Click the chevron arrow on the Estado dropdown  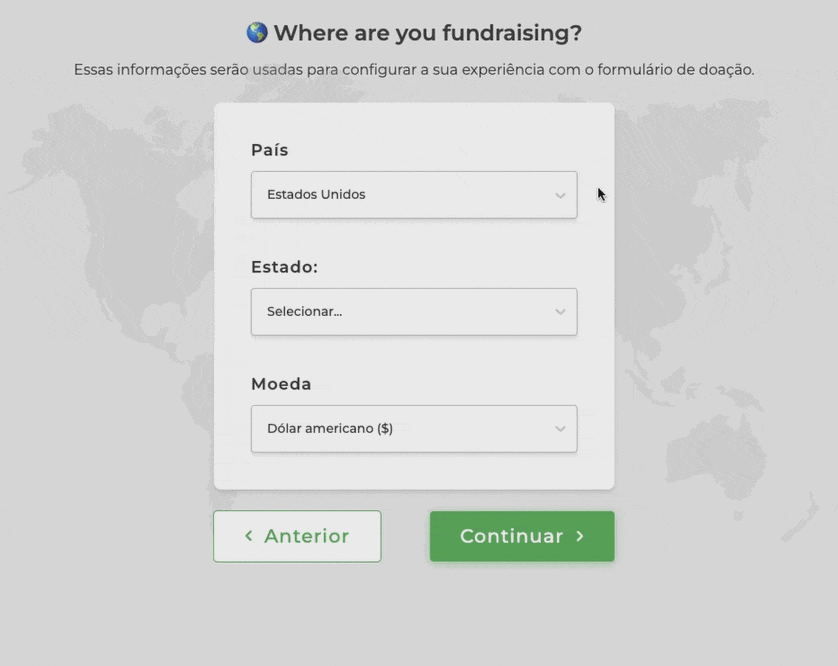(x=561, y=311)
